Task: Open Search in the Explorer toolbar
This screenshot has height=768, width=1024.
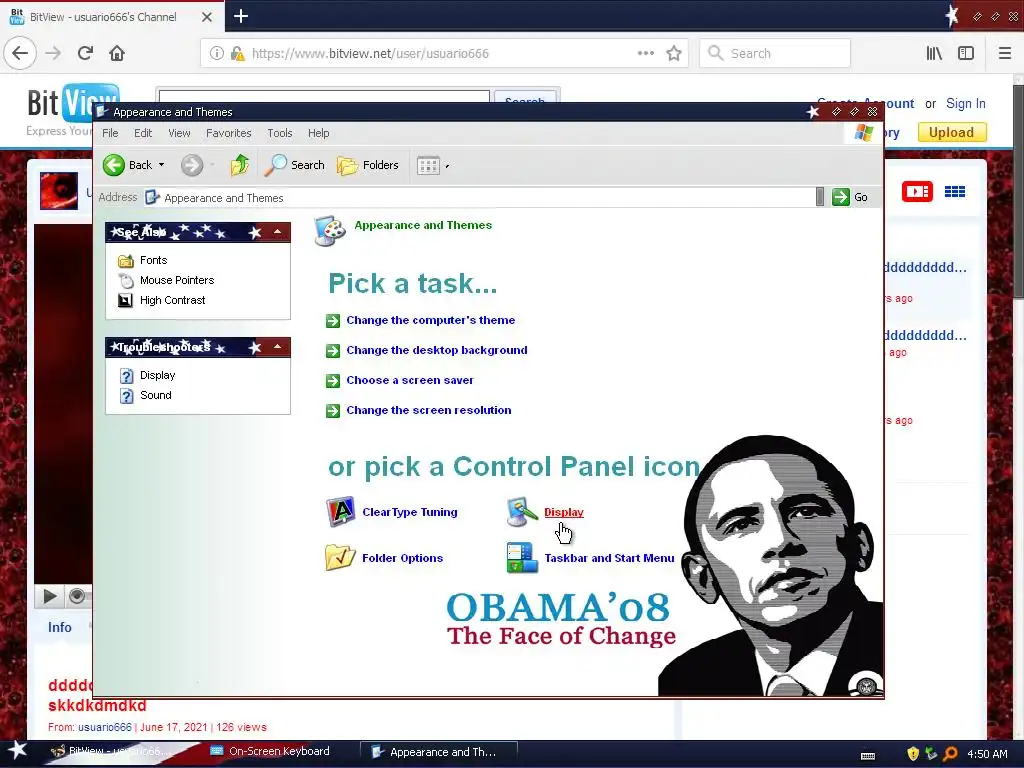Action: [295, 165]
